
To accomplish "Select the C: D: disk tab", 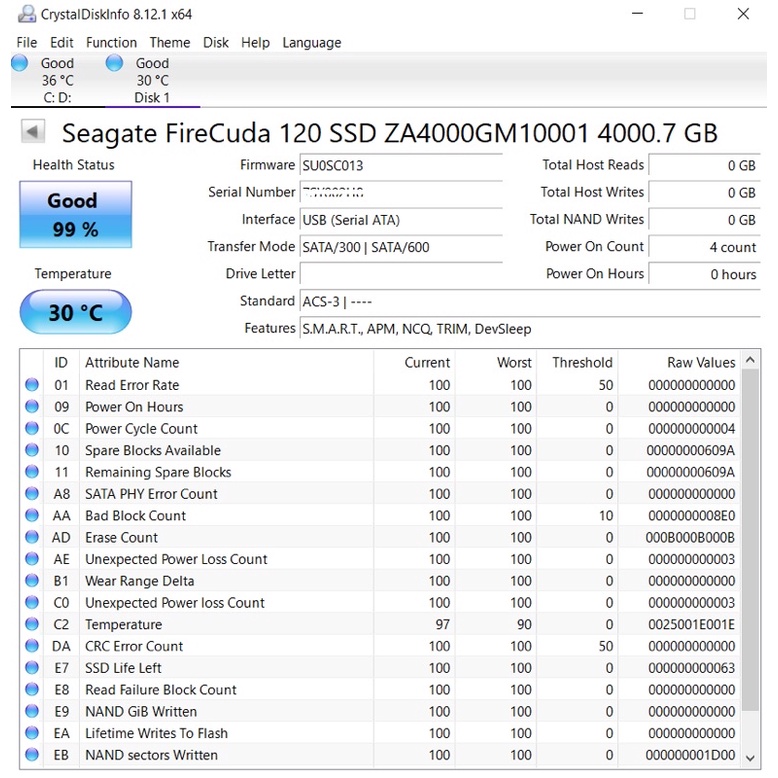I will pos(58,80).
